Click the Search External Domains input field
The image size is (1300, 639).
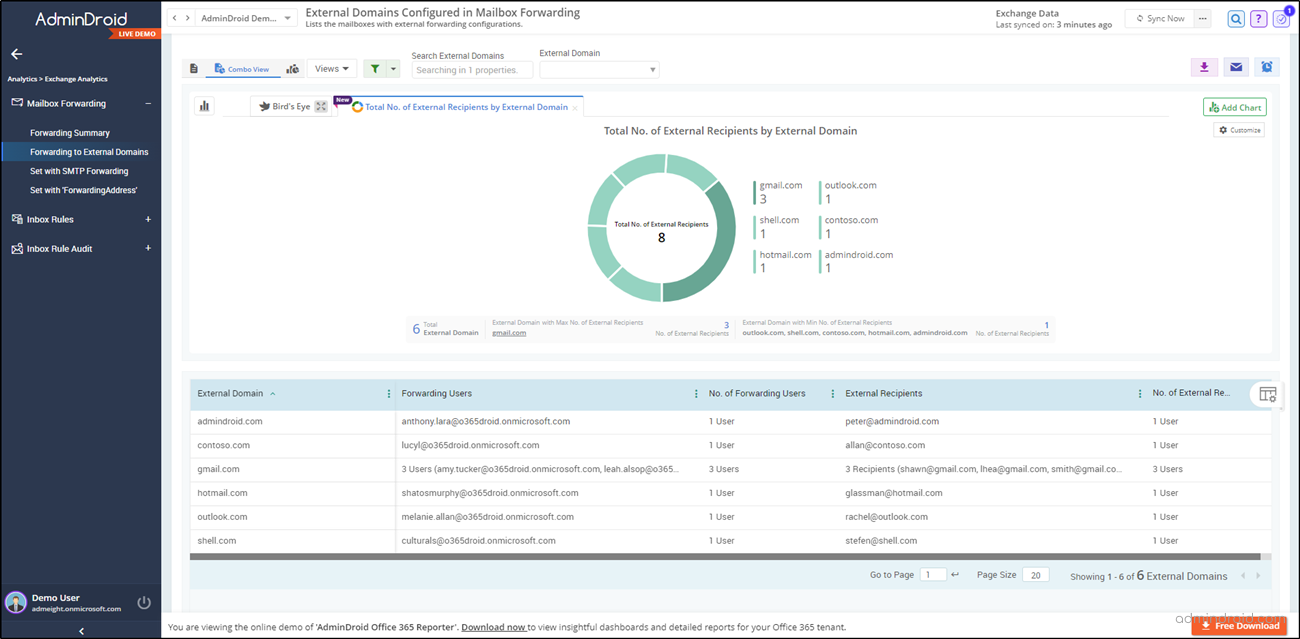click(x=472, y=70)
